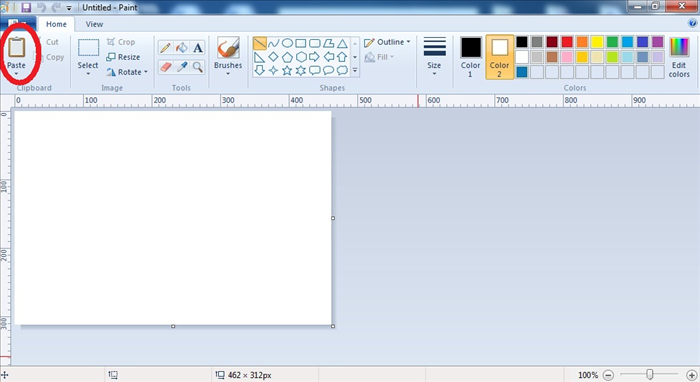Select the Pentagon shape

pyautogui.click(x=288, y=57)
